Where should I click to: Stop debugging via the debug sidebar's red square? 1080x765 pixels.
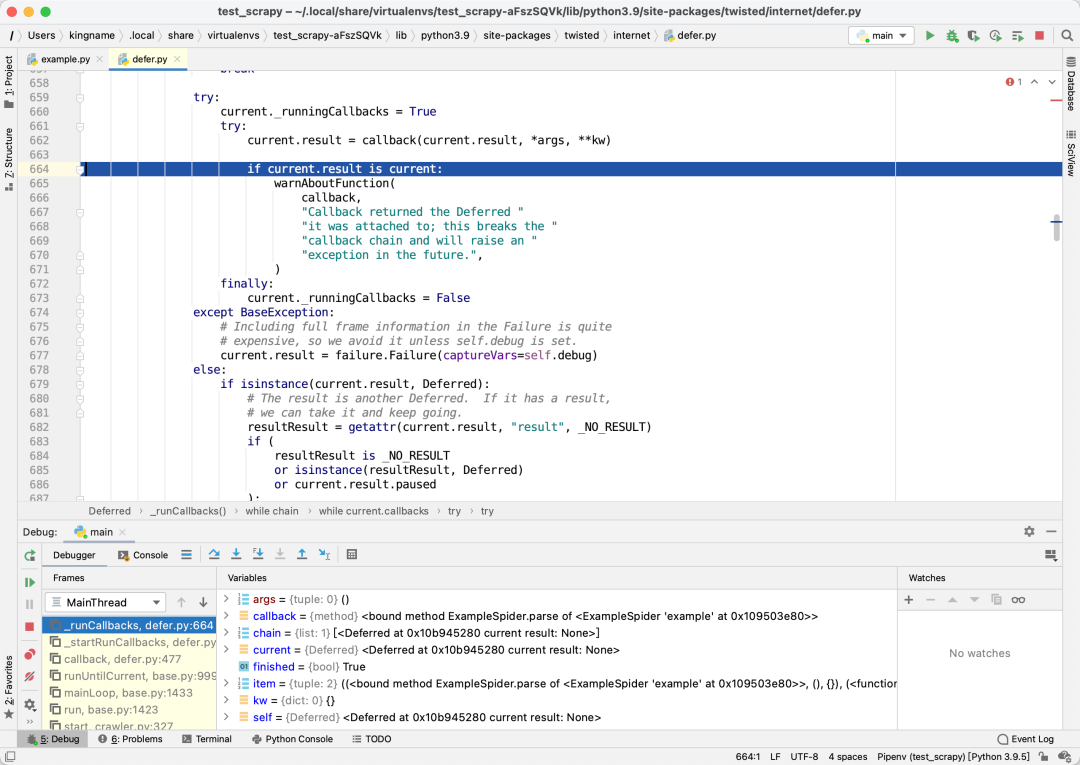pos(30,627)
